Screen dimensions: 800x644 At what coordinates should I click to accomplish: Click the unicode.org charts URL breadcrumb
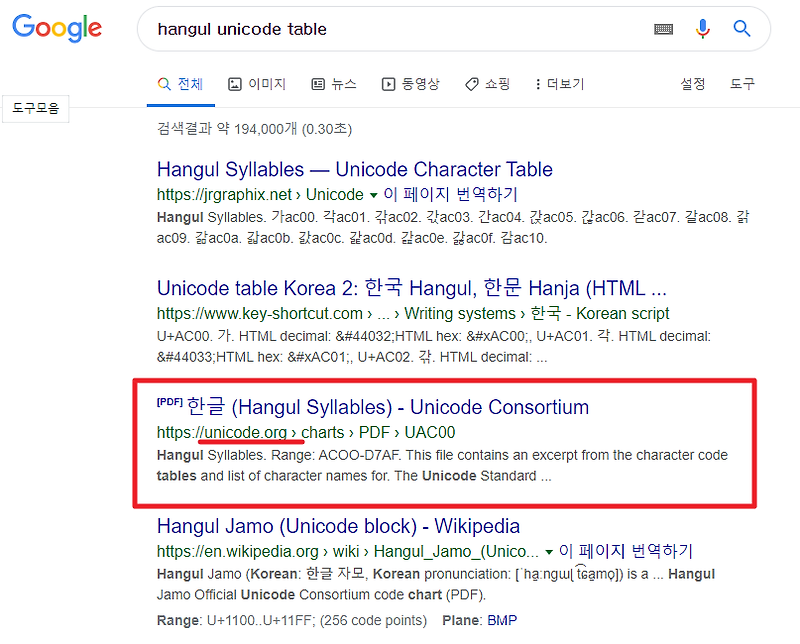(306, 433)
